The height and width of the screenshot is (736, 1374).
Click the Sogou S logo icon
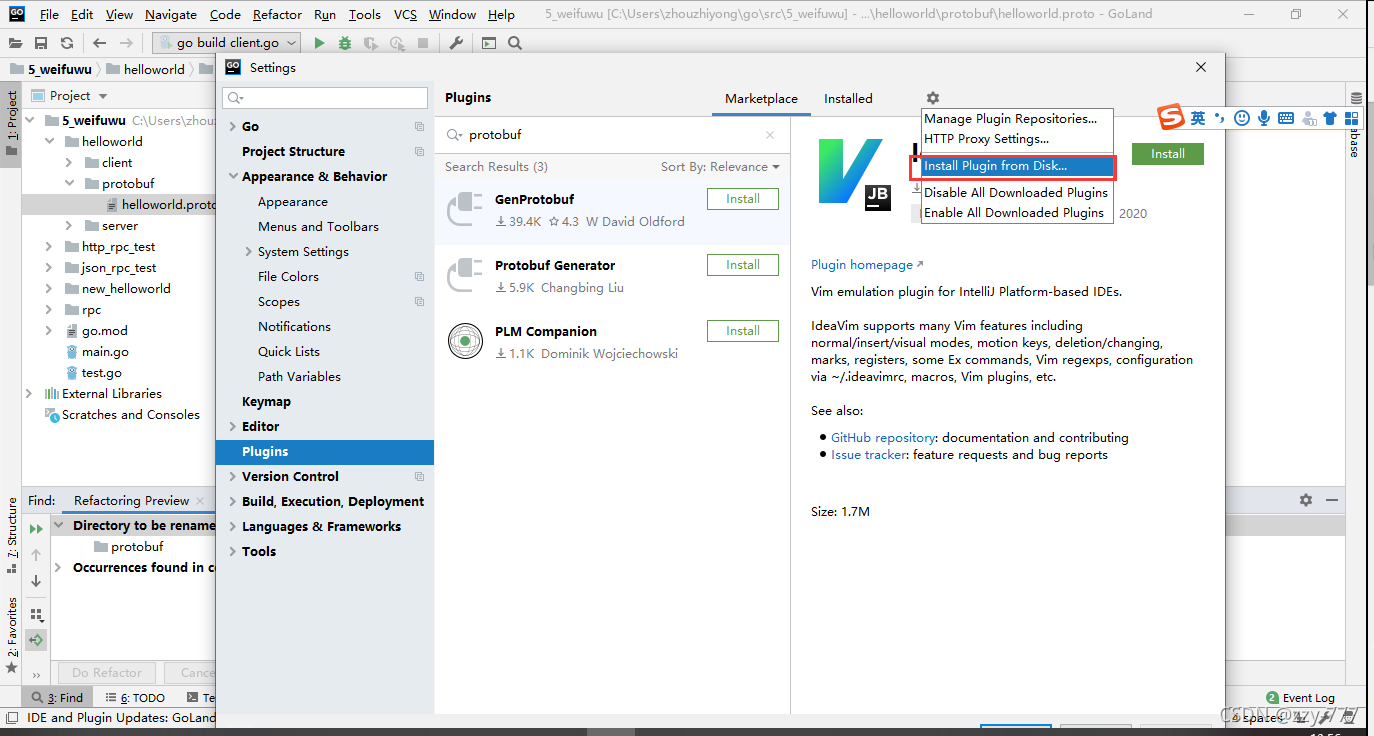(1171, 117)
